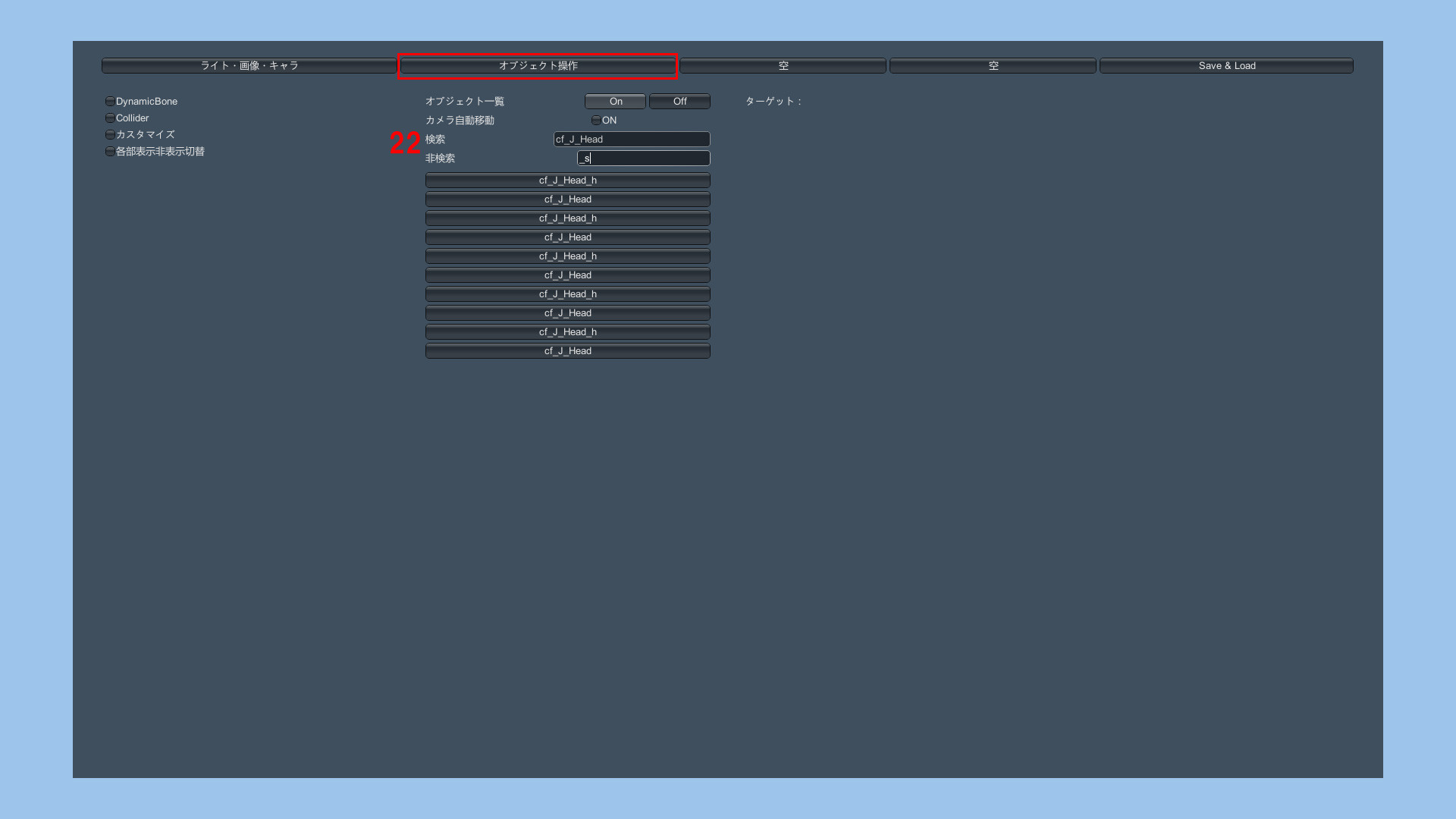Select the last cf_J_Head_h result
The width and height of the screenshot is (1456, 819).
(567, 331)
